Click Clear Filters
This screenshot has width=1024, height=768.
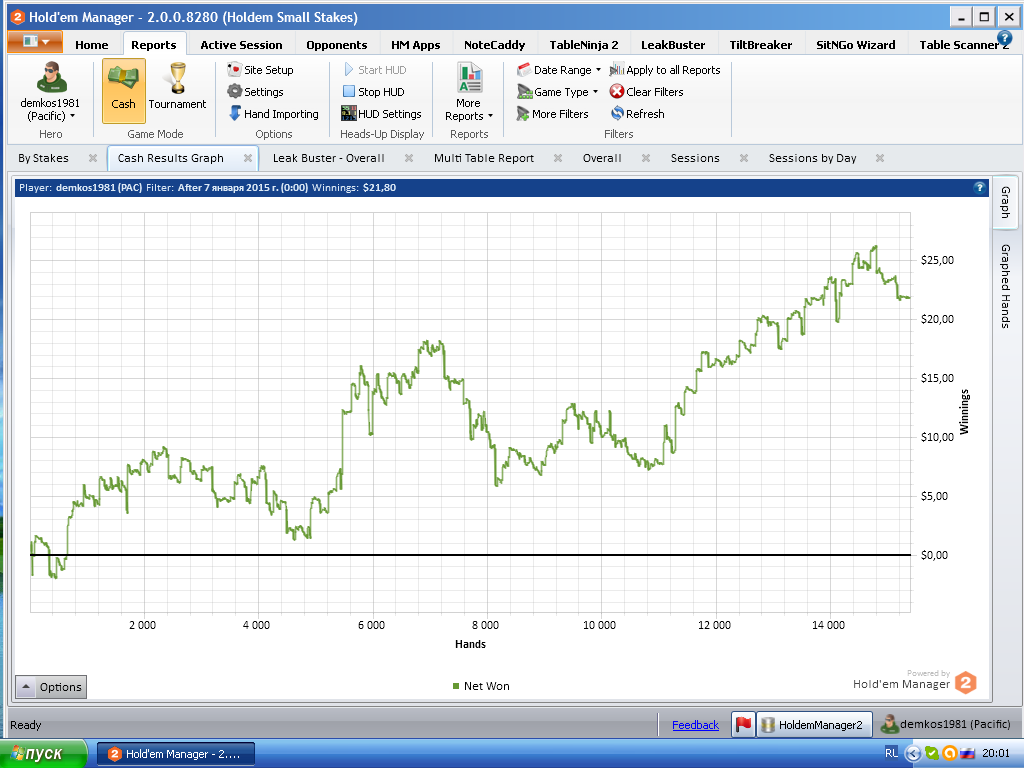point(647,92)
